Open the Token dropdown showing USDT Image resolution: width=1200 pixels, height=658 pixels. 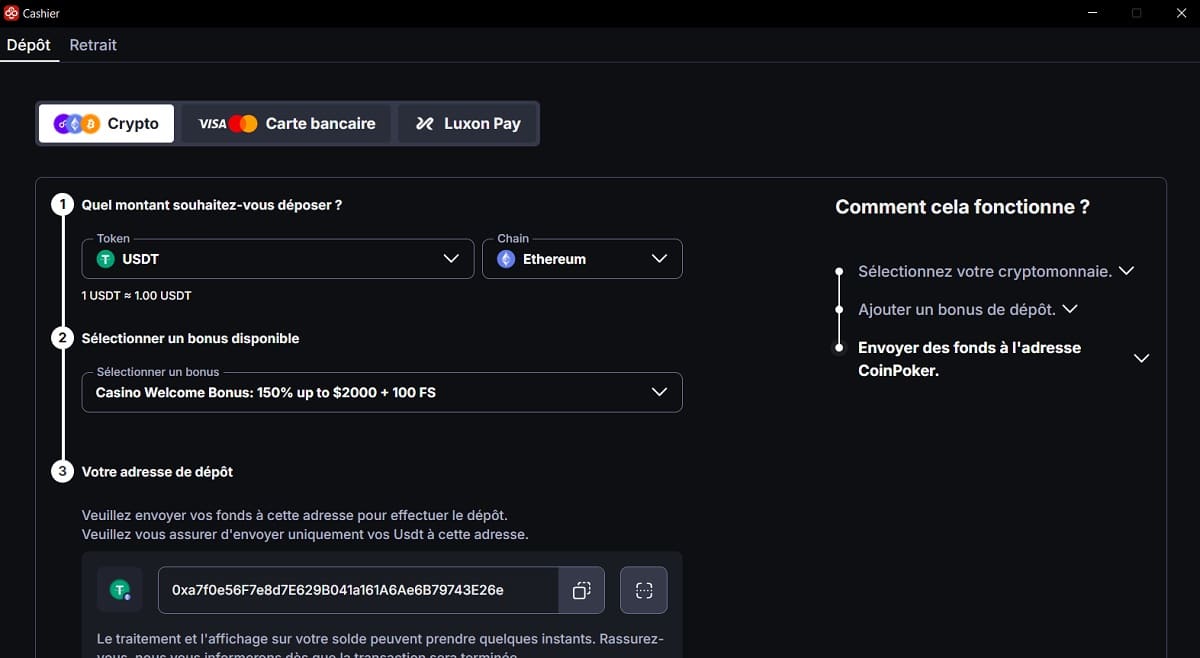click(x=277, y=258)
